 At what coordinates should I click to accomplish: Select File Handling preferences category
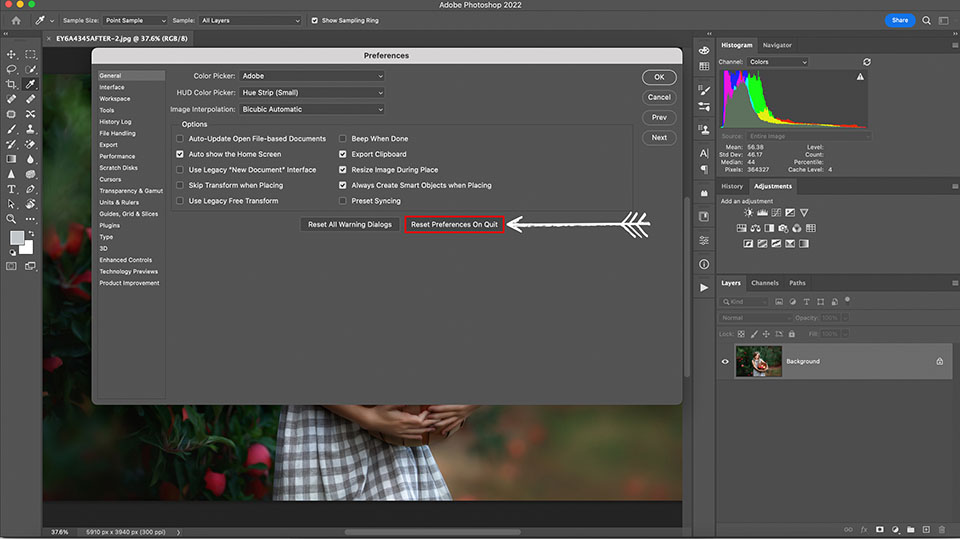(118, 133)
